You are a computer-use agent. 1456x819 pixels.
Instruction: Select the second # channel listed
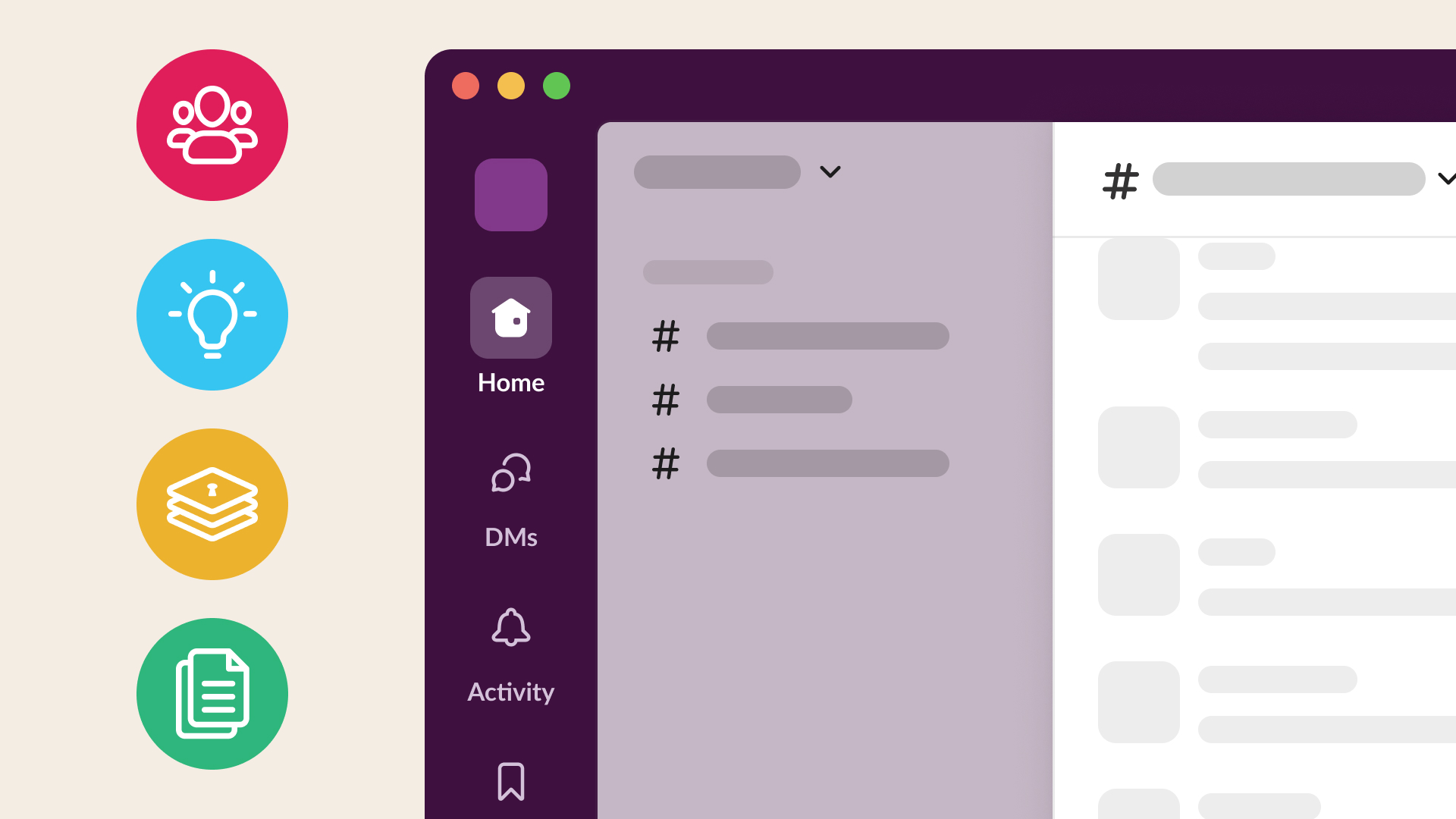point(780,399)
